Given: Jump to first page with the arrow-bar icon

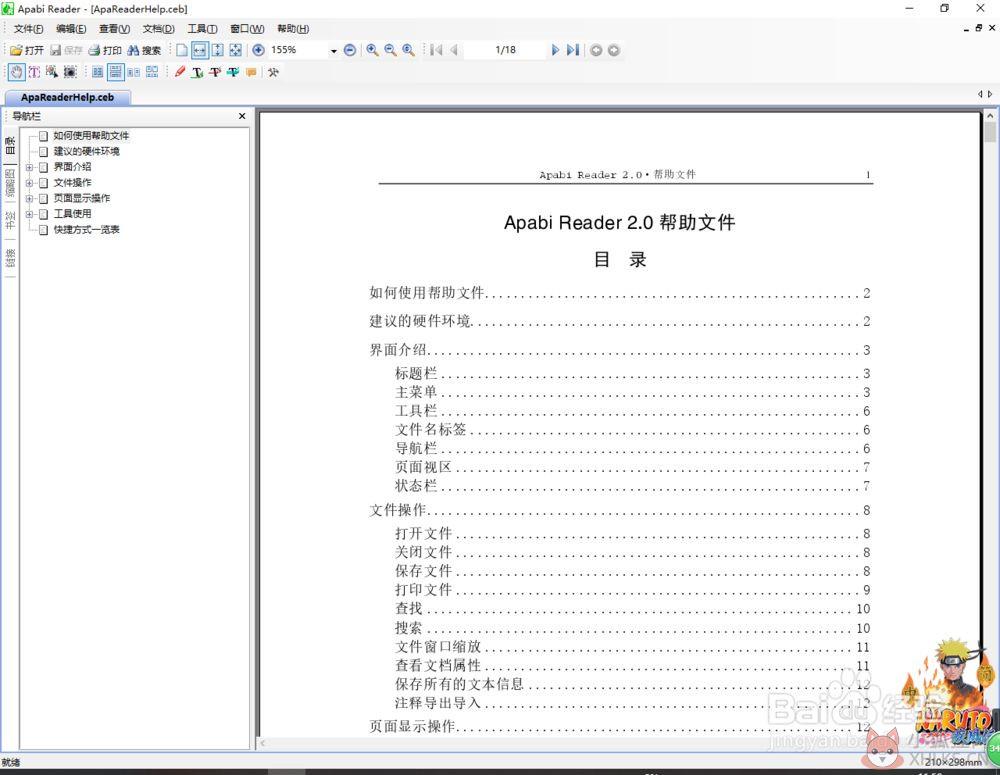Looking at the screenshot, I should coord(436,50).
